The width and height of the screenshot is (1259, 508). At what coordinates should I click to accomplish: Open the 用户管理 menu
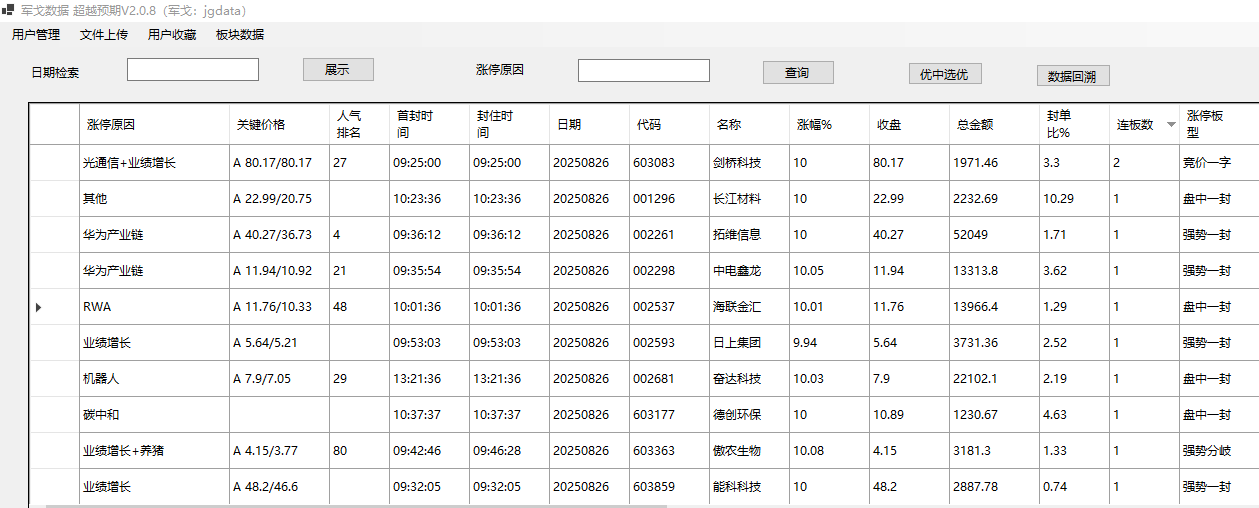pos(36,35)
